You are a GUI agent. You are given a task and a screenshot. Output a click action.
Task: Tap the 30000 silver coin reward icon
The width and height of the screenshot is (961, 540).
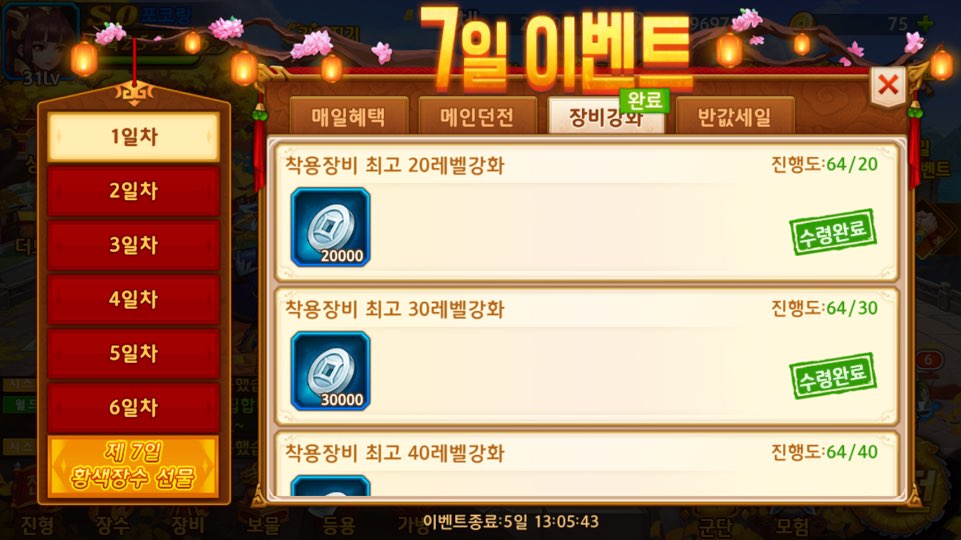pyautogui.click(x=330, y=371)
